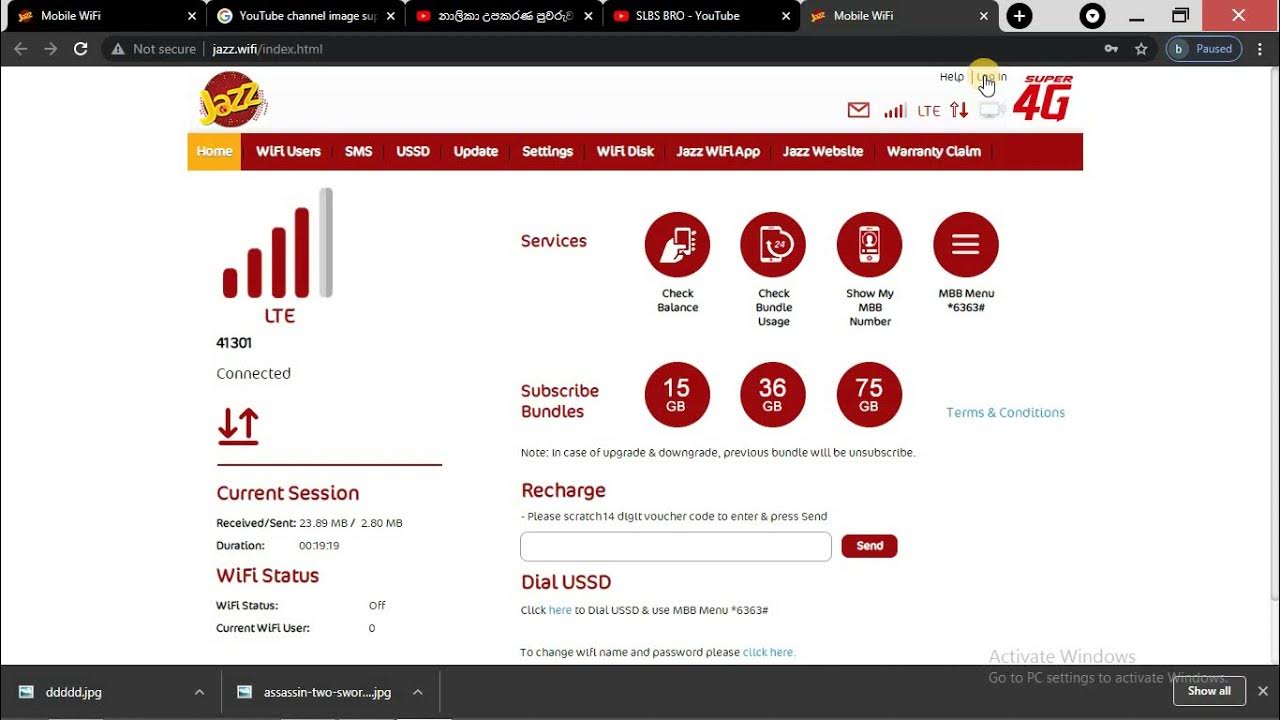The height and width of the screenshot is (720, 1280).
Task: Click the small signal strength icon in header
Action: (x=895, y=110)
